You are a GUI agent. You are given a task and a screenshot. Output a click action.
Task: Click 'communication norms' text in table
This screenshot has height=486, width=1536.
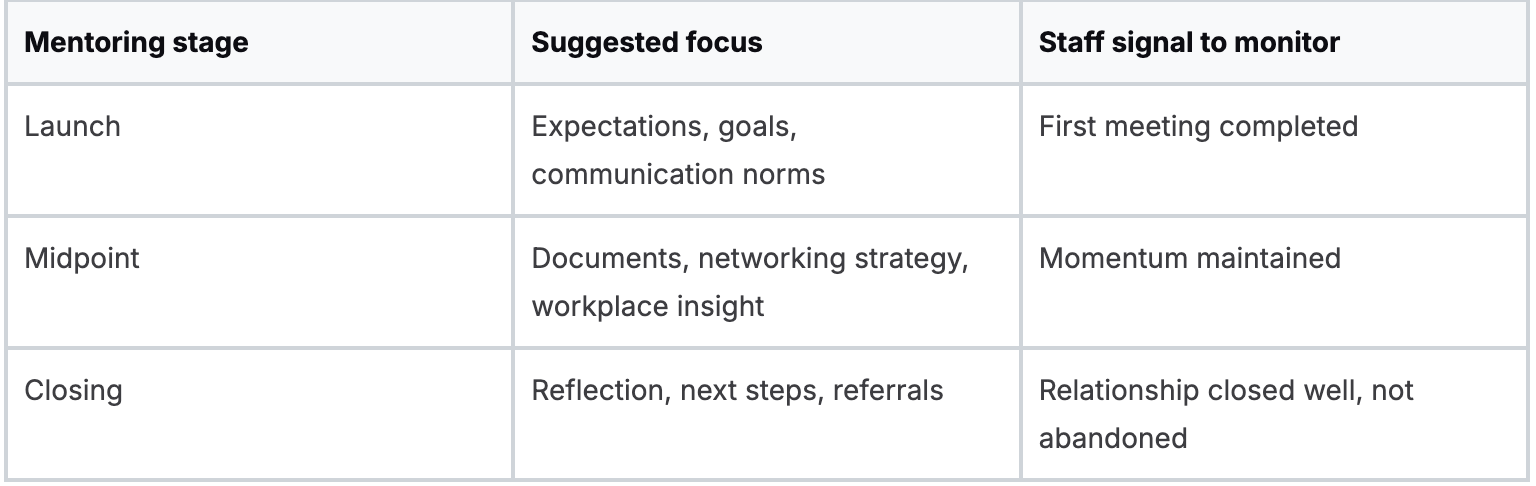coord(678,174)
